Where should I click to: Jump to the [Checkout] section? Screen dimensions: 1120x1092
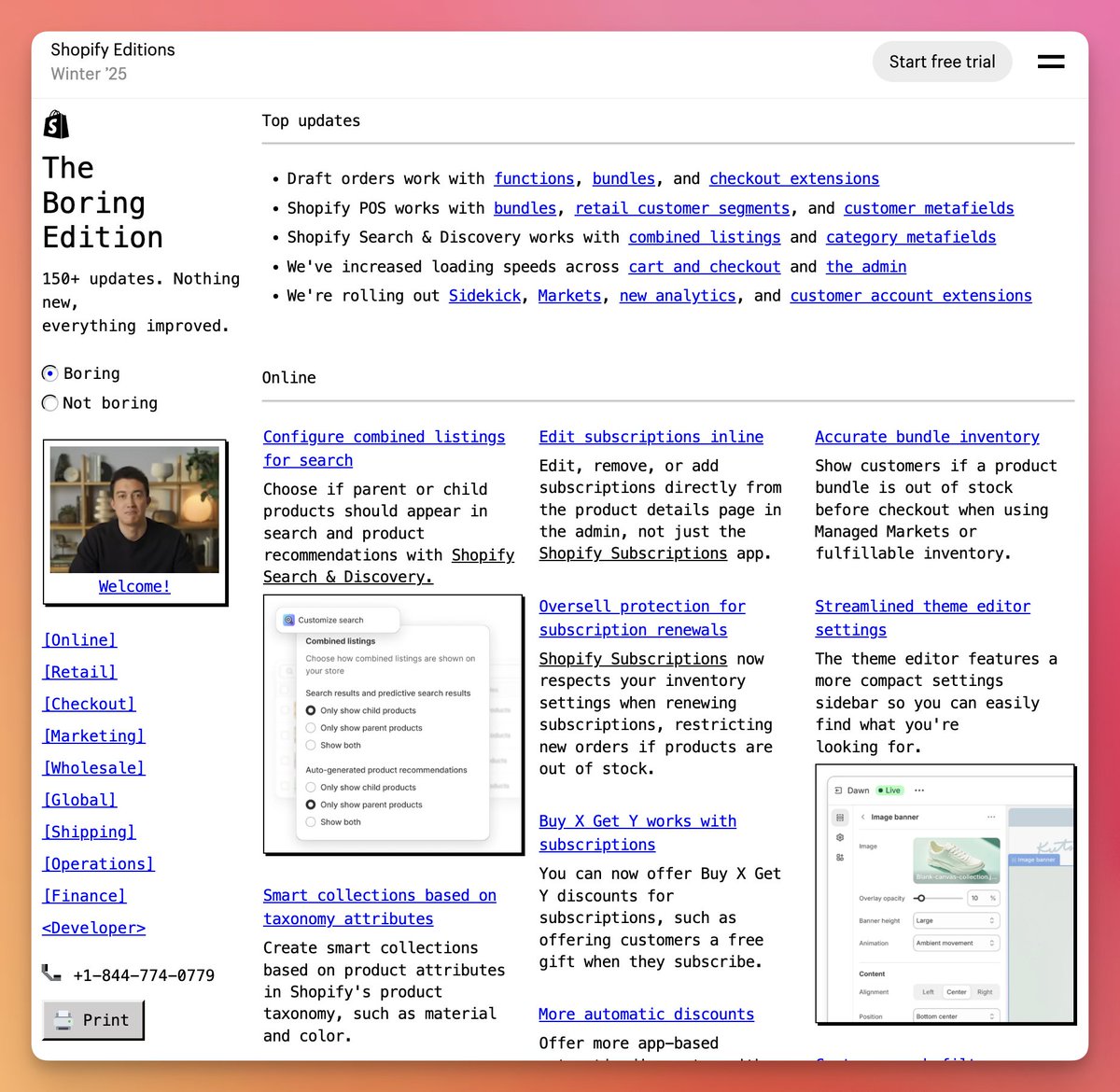pyautogui.click(x=89, y=704)
